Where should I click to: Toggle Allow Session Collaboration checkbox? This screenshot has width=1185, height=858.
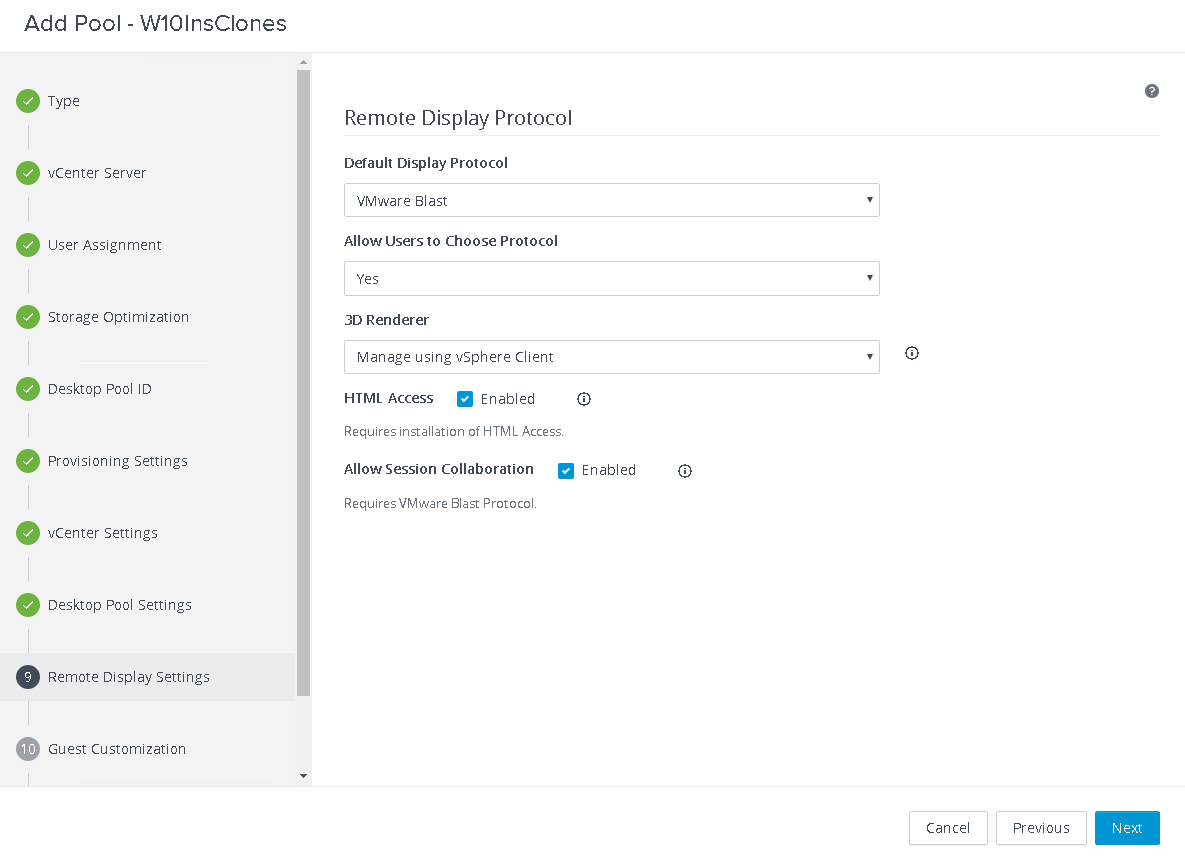pos(566,471)
